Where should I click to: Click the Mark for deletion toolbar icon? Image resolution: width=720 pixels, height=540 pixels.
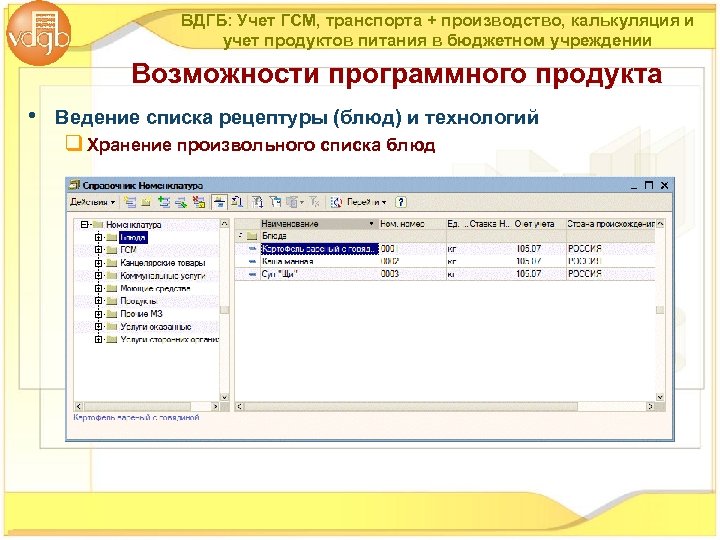tap(199, 202)
